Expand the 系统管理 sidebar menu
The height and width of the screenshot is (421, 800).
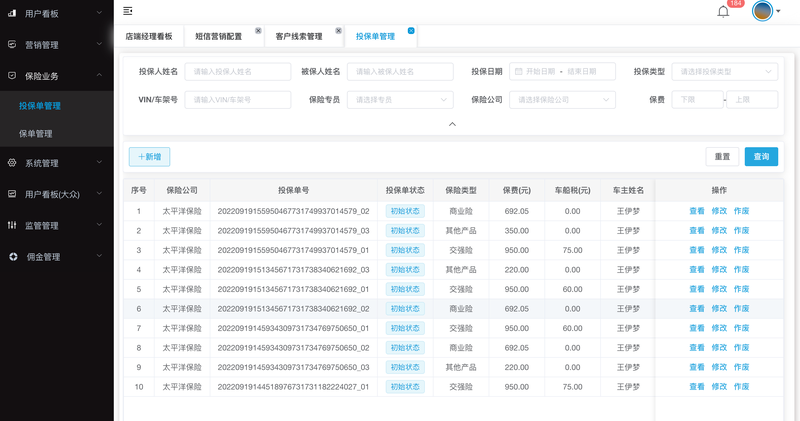99,162
